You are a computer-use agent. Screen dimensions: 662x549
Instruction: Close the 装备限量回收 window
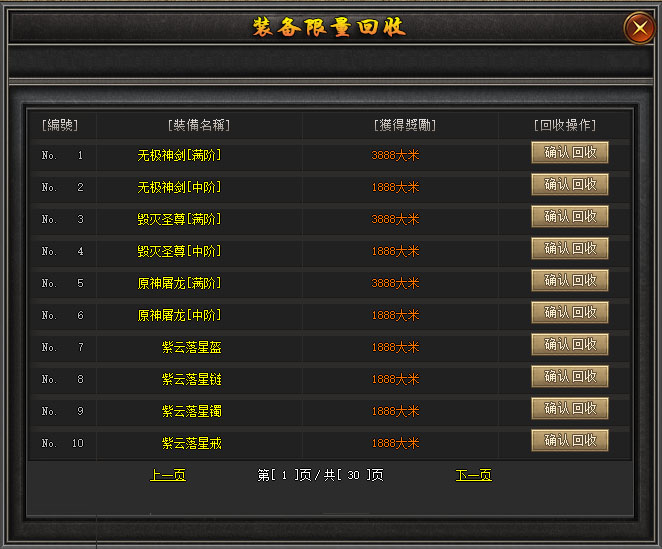640,28
